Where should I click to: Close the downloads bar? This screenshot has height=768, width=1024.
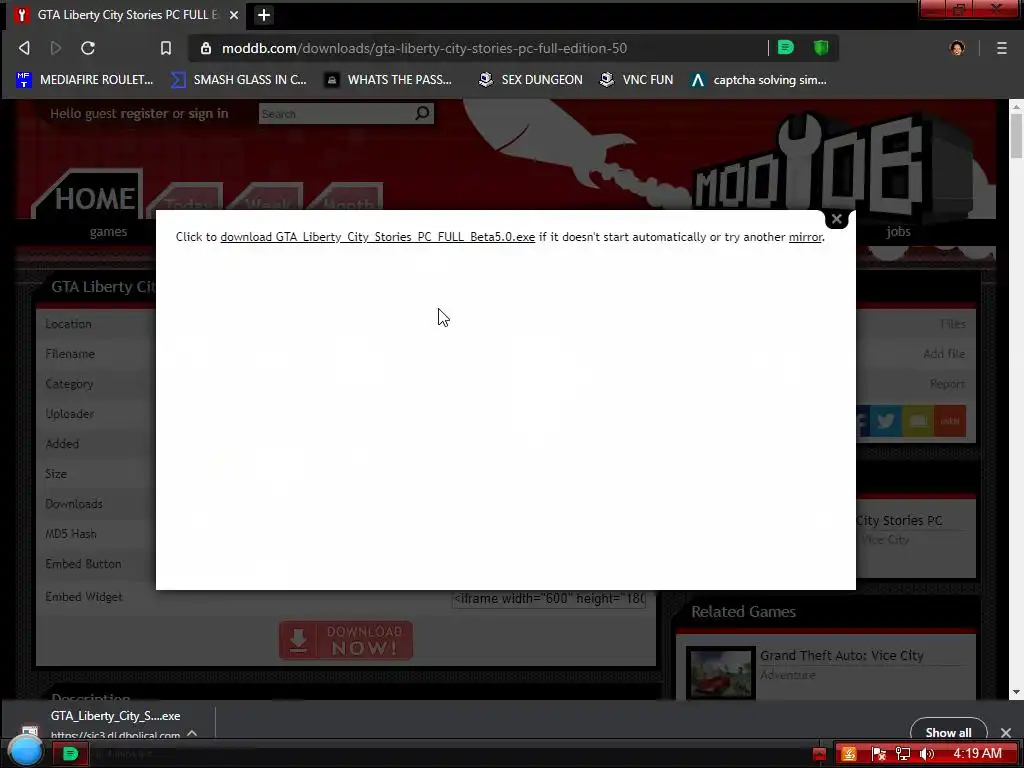(1006, 733)
